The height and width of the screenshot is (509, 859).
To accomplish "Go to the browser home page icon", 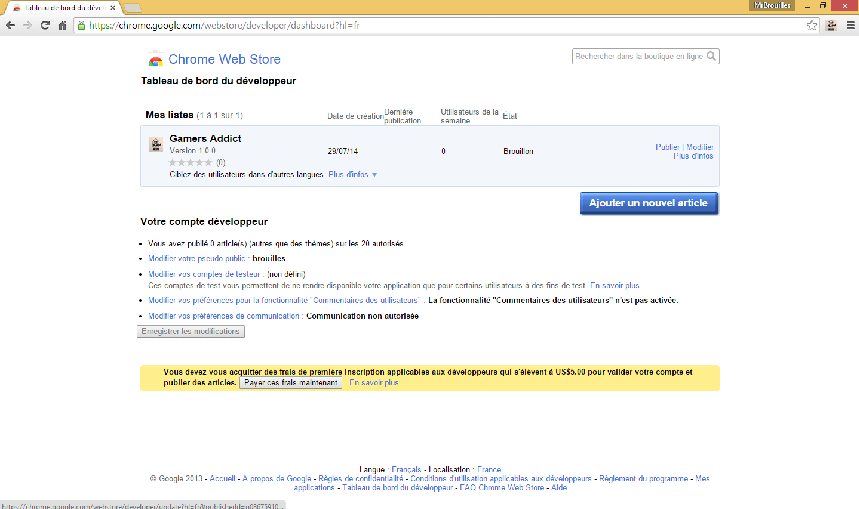I will pos(63,25).
